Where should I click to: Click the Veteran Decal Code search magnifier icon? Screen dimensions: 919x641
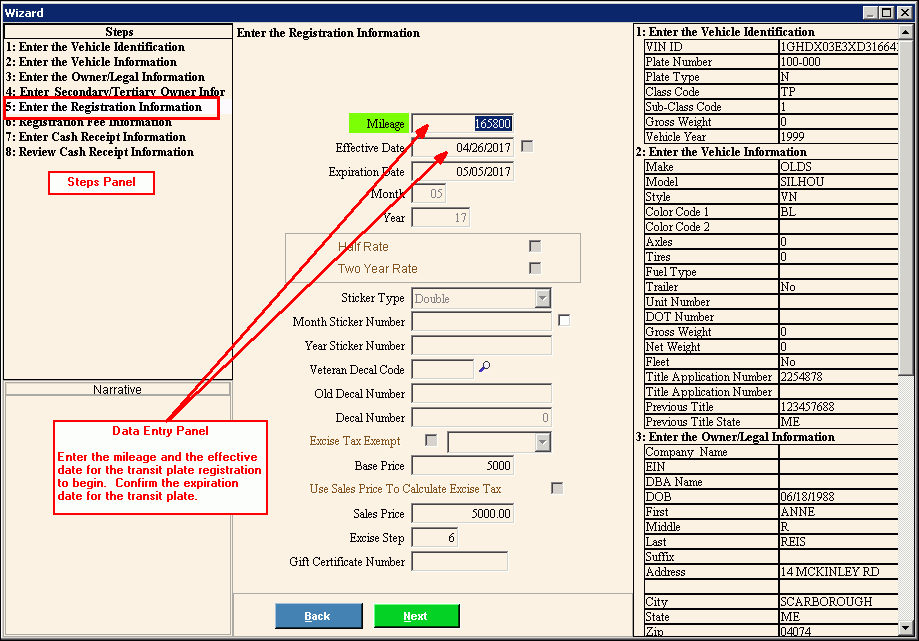point(485,368)
